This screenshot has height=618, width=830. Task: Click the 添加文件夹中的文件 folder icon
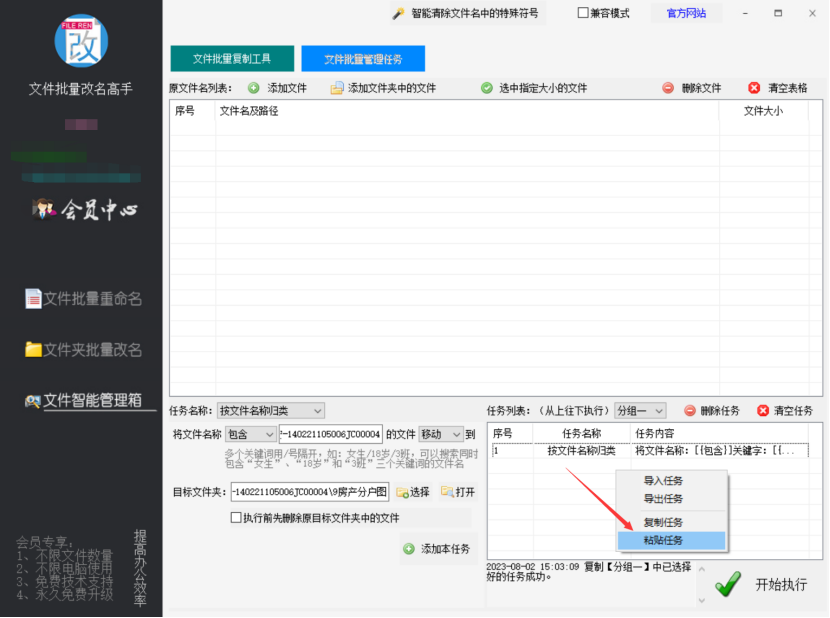click(337, 88)
